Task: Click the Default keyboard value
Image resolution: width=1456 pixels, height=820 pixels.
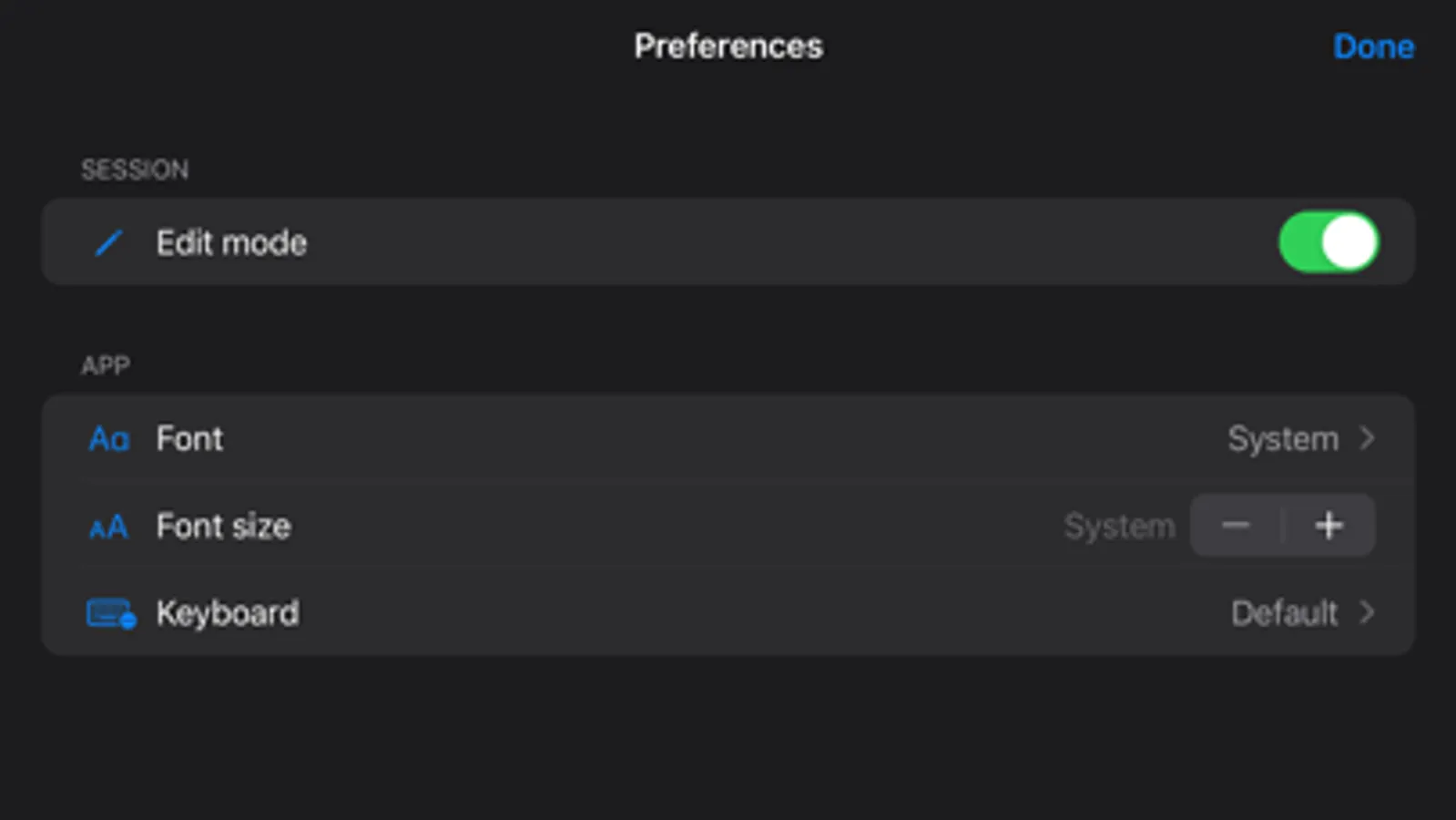Action: pyautogui.click(x=1284, y=613)
